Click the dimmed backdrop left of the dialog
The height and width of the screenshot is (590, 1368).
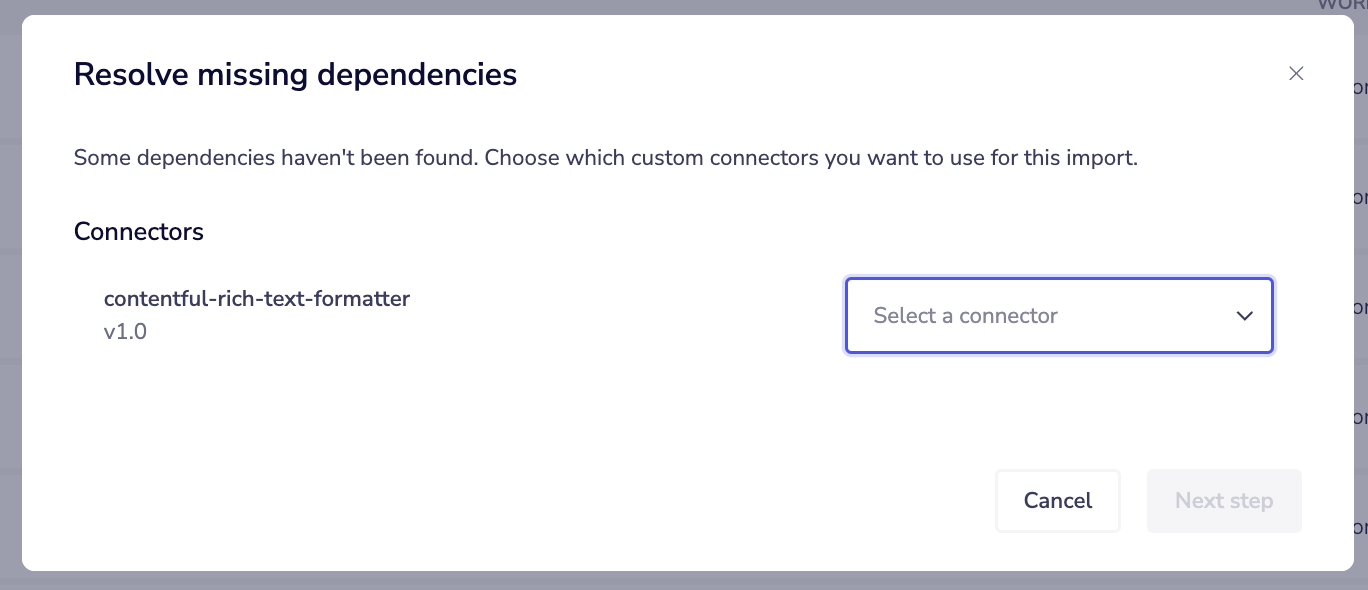[10, 300]
